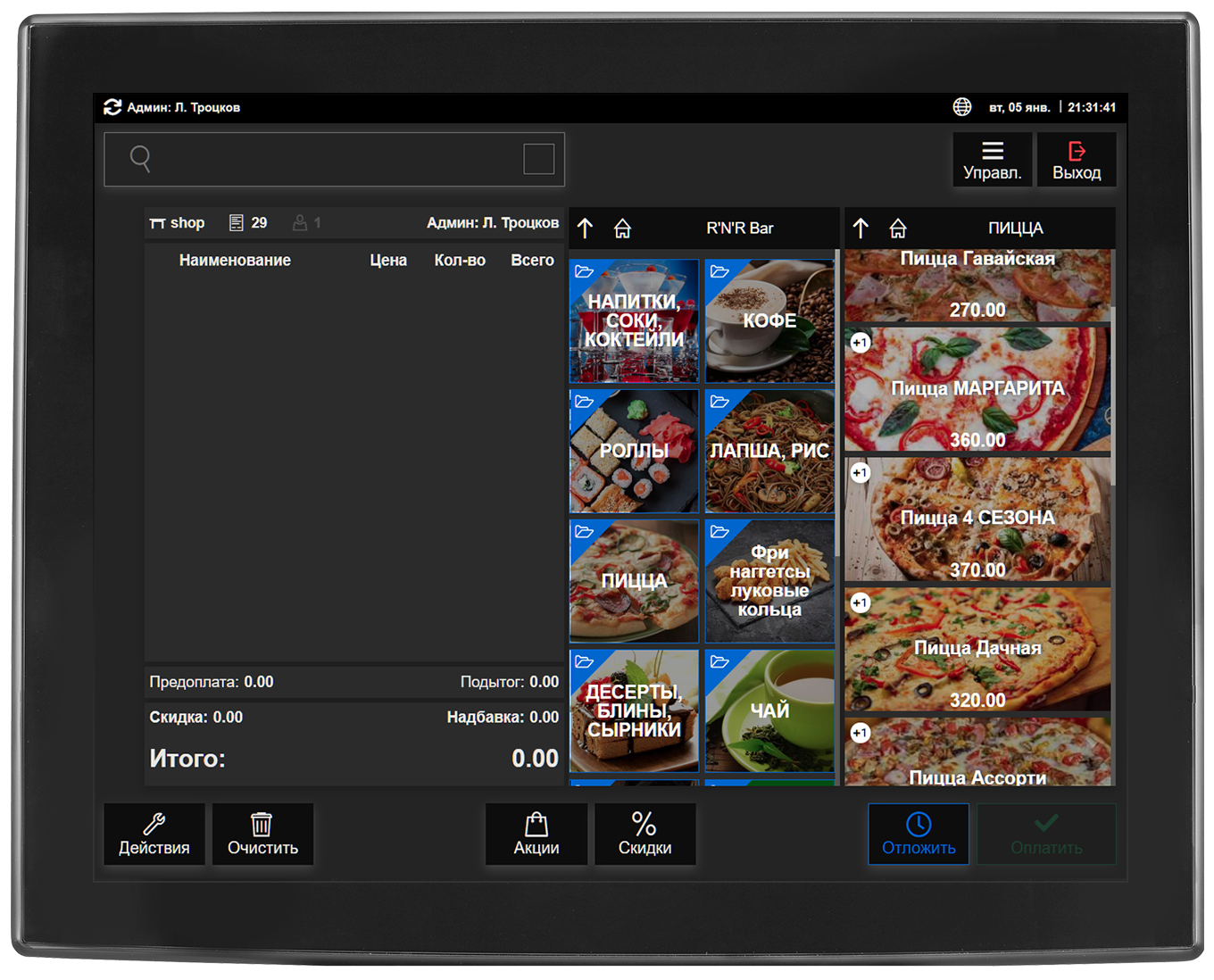Go up one level in ПИЦЦА panel
This screenshot has height=980, width=1214.
861,228
